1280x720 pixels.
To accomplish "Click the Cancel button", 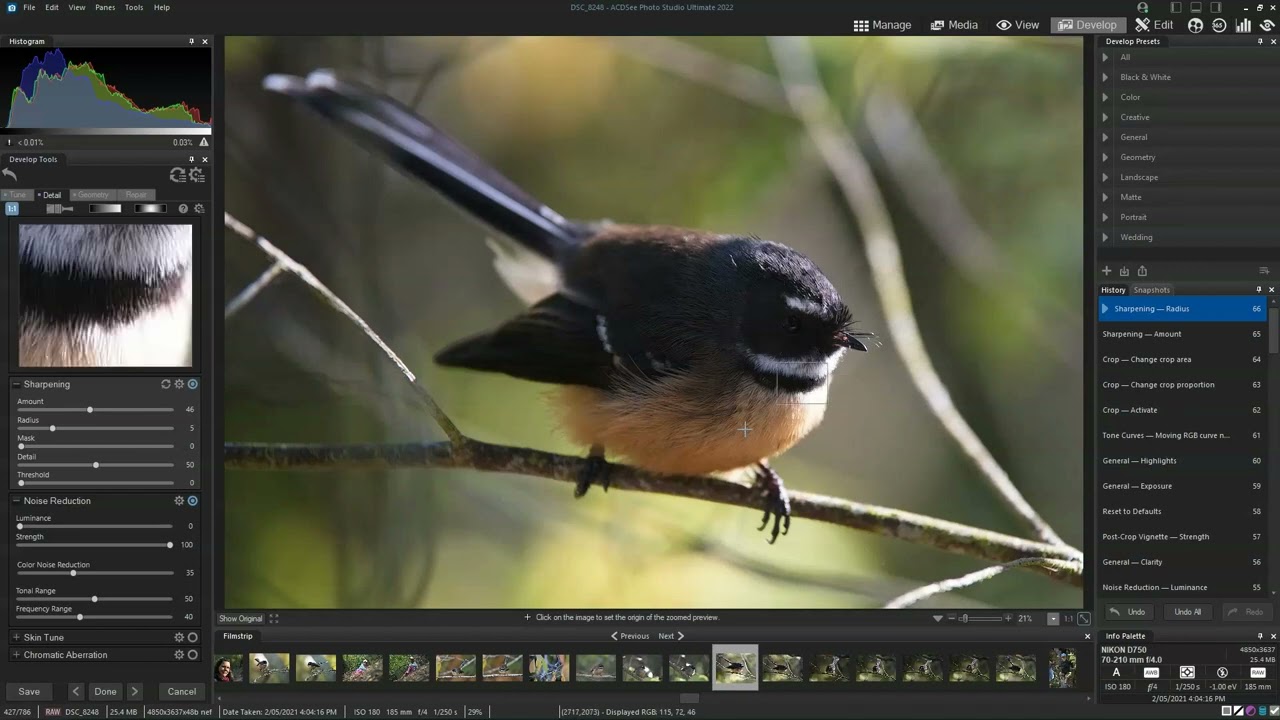I will click(182, 691).
